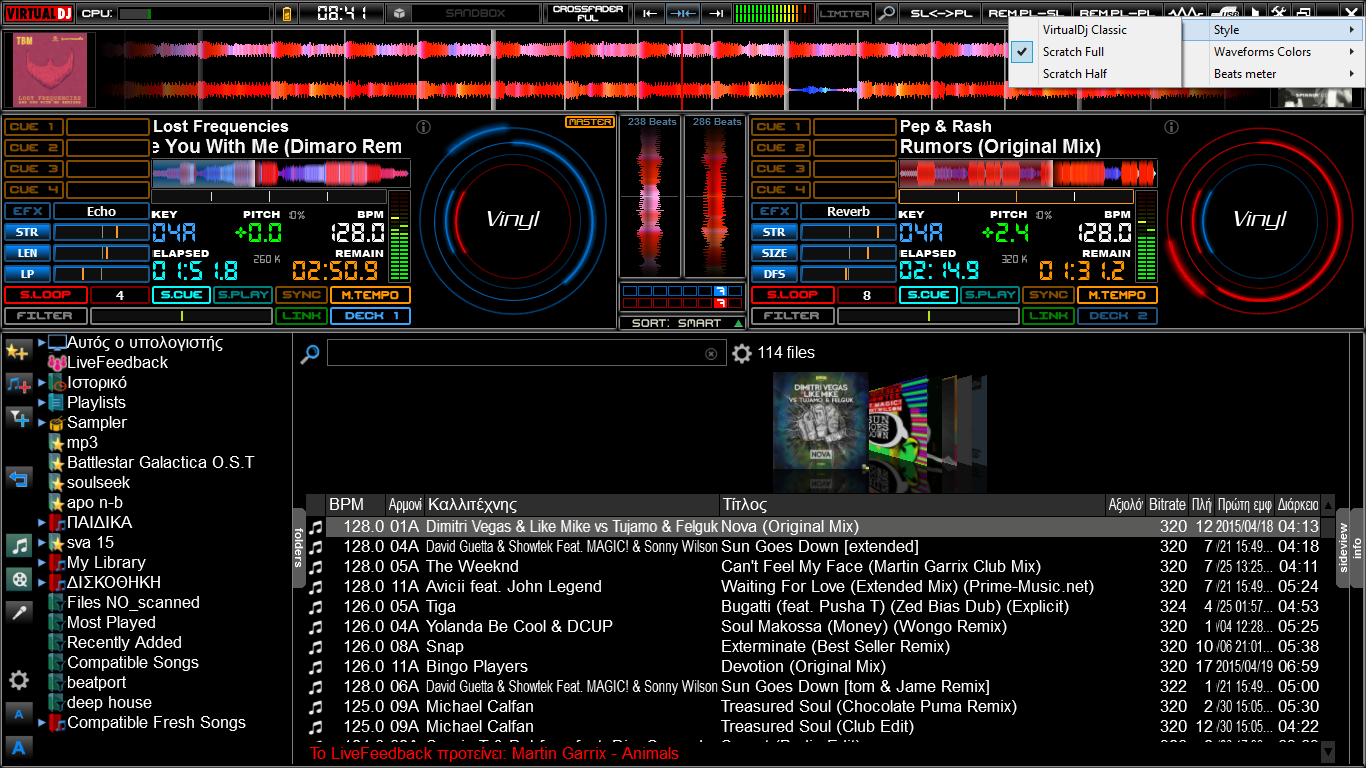Toggle FILTER on deck 2

tap(791, 316)
